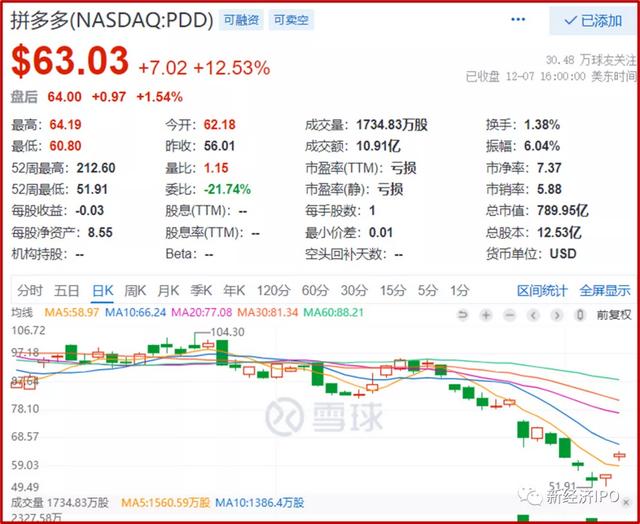Click the candlestick style toggle icon

(580, 315)
